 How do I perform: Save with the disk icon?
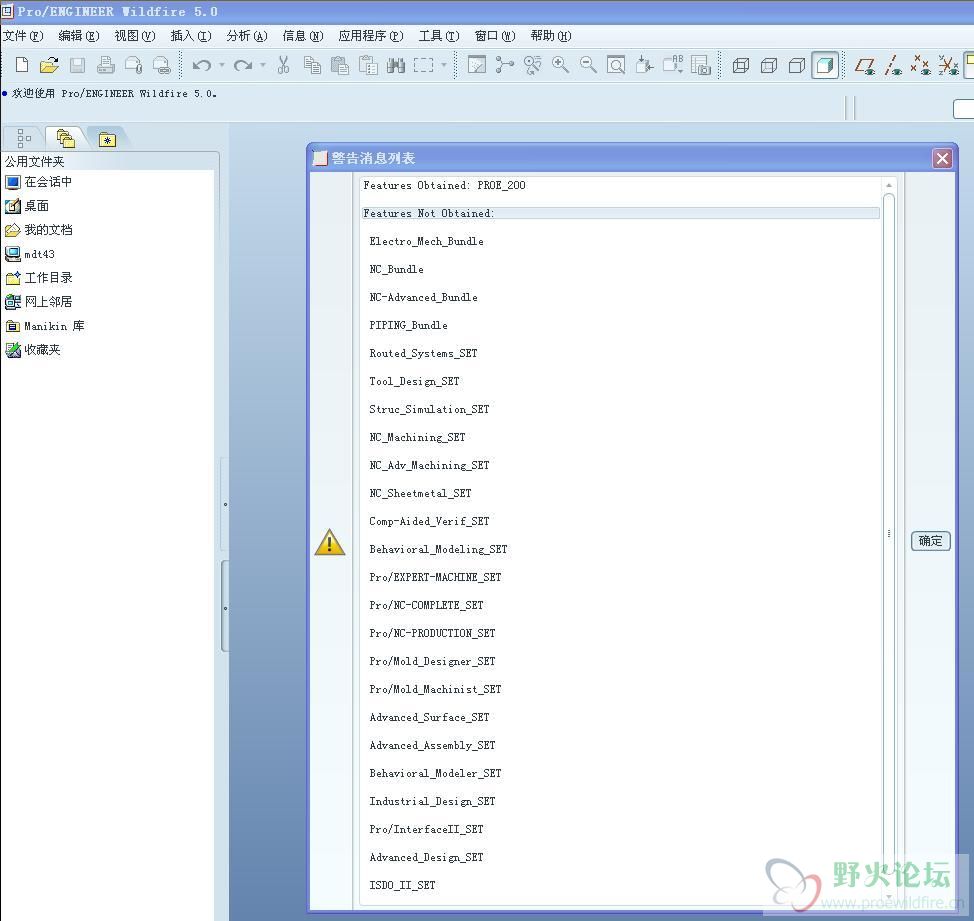pos(77,65)
